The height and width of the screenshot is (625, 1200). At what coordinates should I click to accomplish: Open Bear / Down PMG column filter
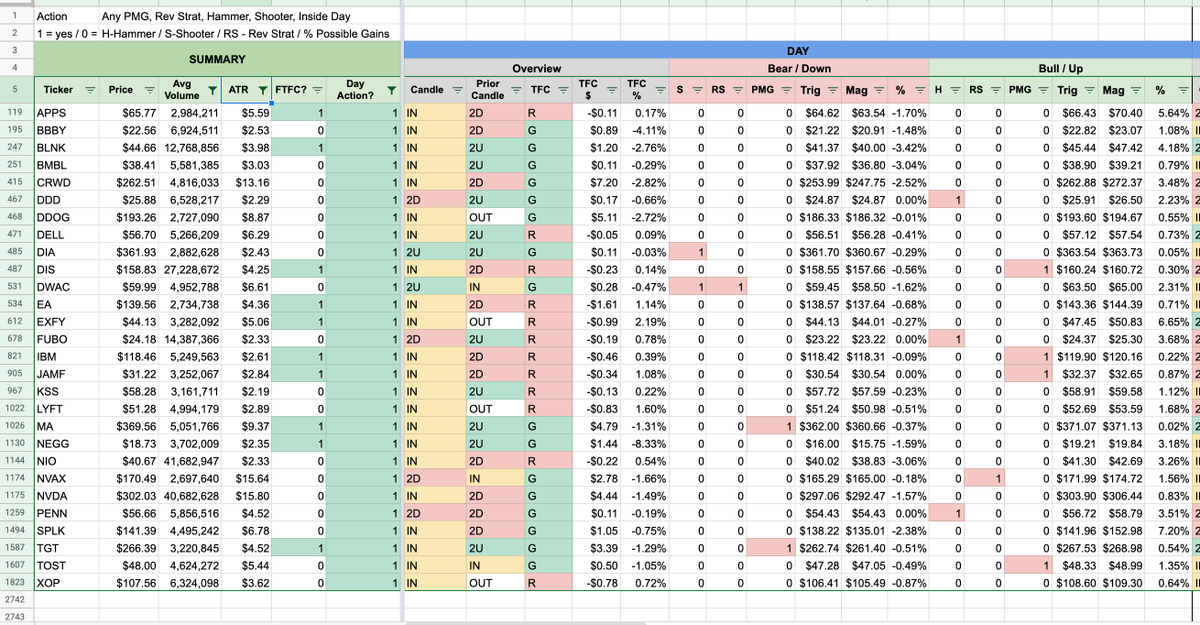(x=786, y=90)
